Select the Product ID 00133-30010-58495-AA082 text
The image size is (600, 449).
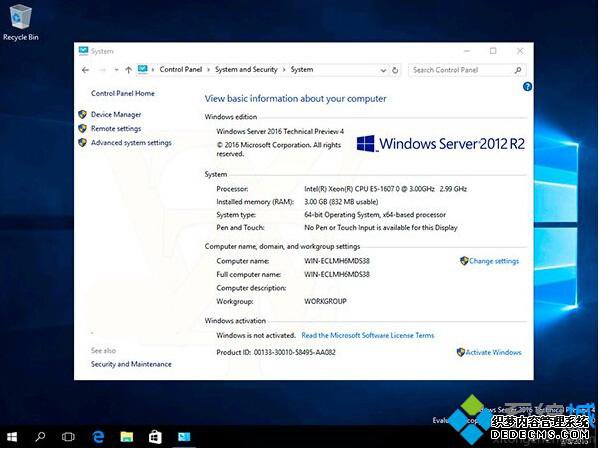(x=276, y=353)
